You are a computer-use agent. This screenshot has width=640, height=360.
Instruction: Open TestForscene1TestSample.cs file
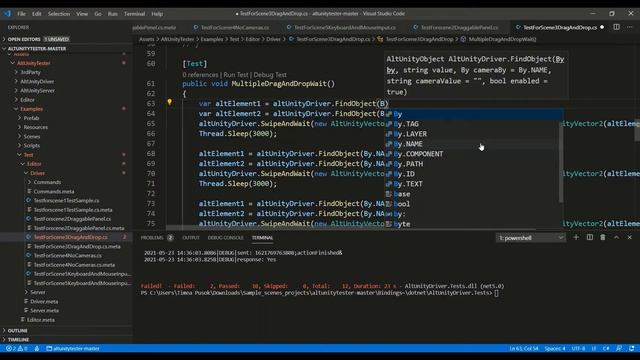[x=66, y=200]
